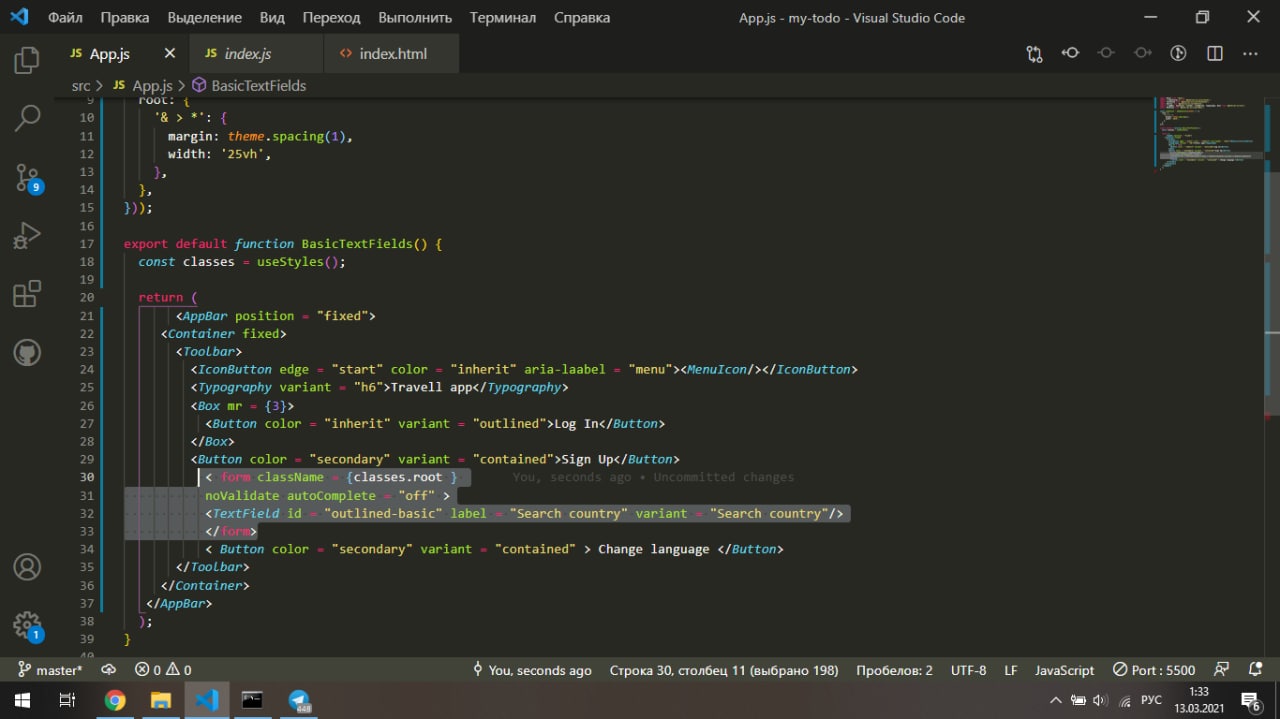Change indentation via Пробелов: 2
Image resolution: width=1280 pixels, height=719 pixels.
tap(894, 670)
